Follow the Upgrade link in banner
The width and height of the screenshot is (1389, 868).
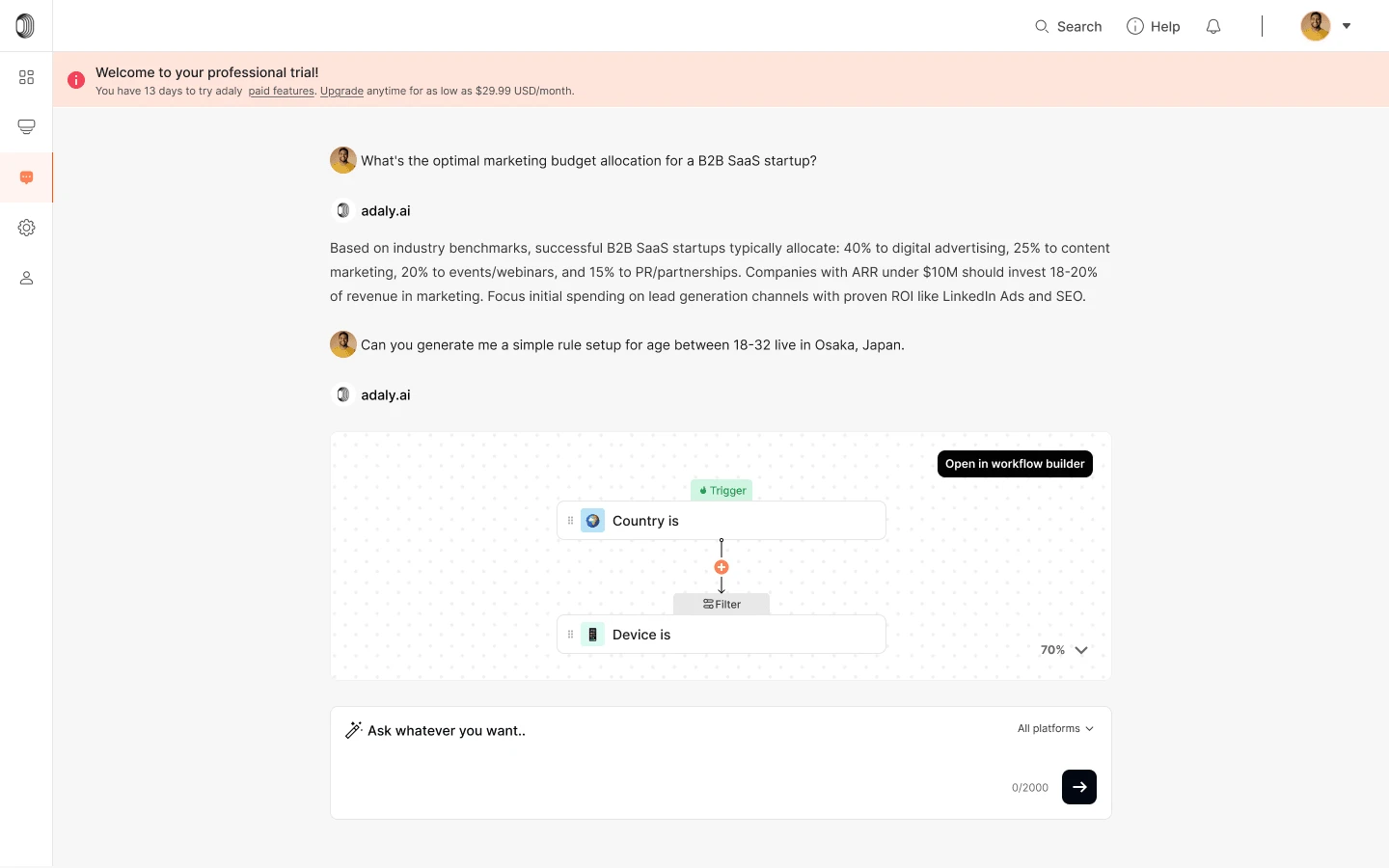coord(341,92)
